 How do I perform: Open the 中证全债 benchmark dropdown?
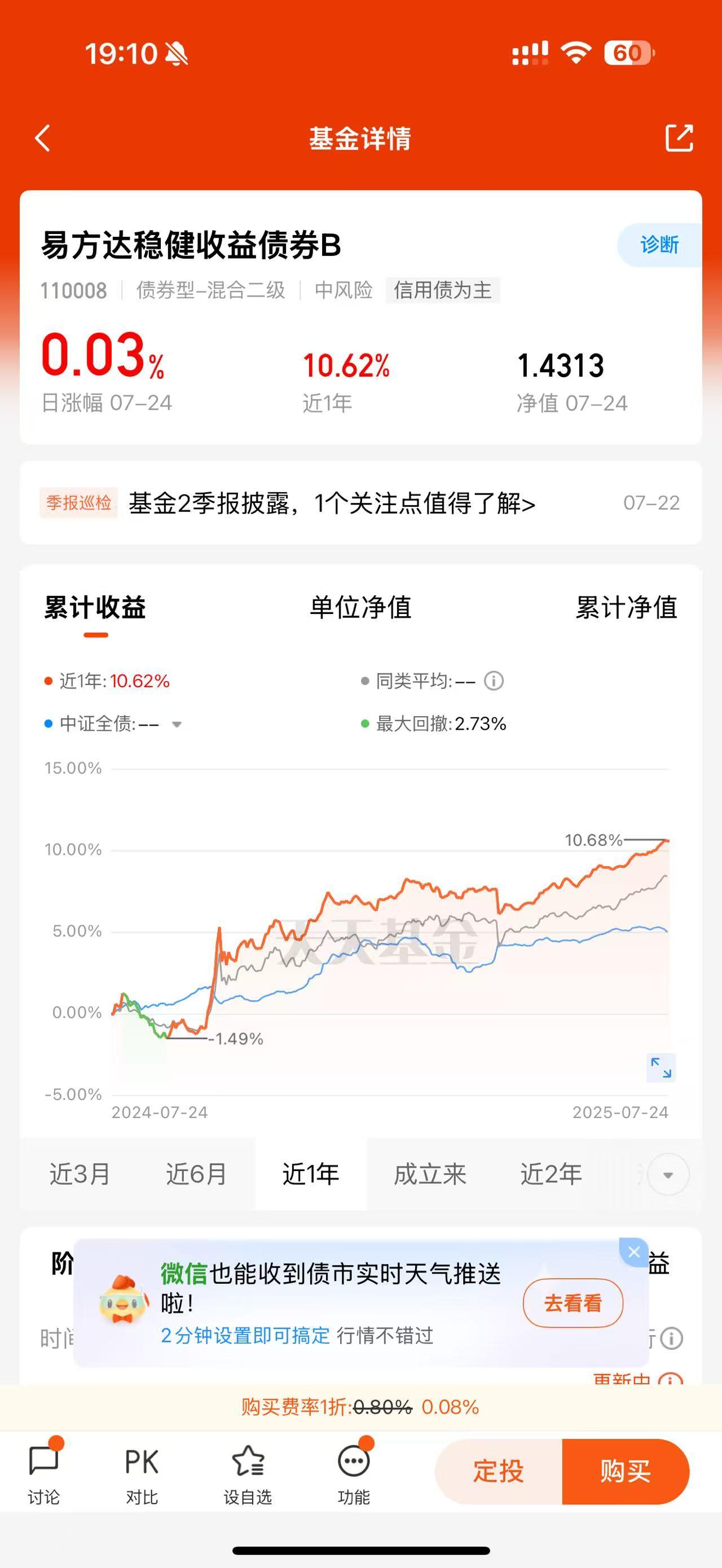pyautogui.click(x=177, y=724)
